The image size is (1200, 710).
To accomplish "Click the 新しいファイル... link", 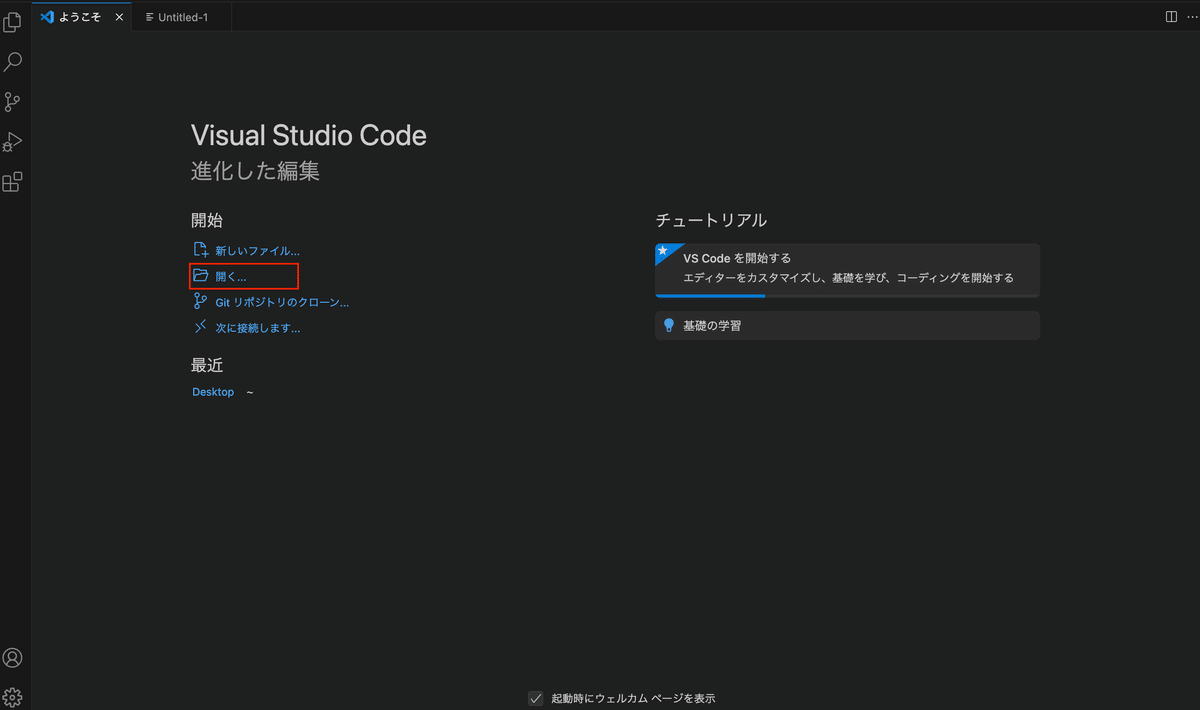I will pos(257,251).
